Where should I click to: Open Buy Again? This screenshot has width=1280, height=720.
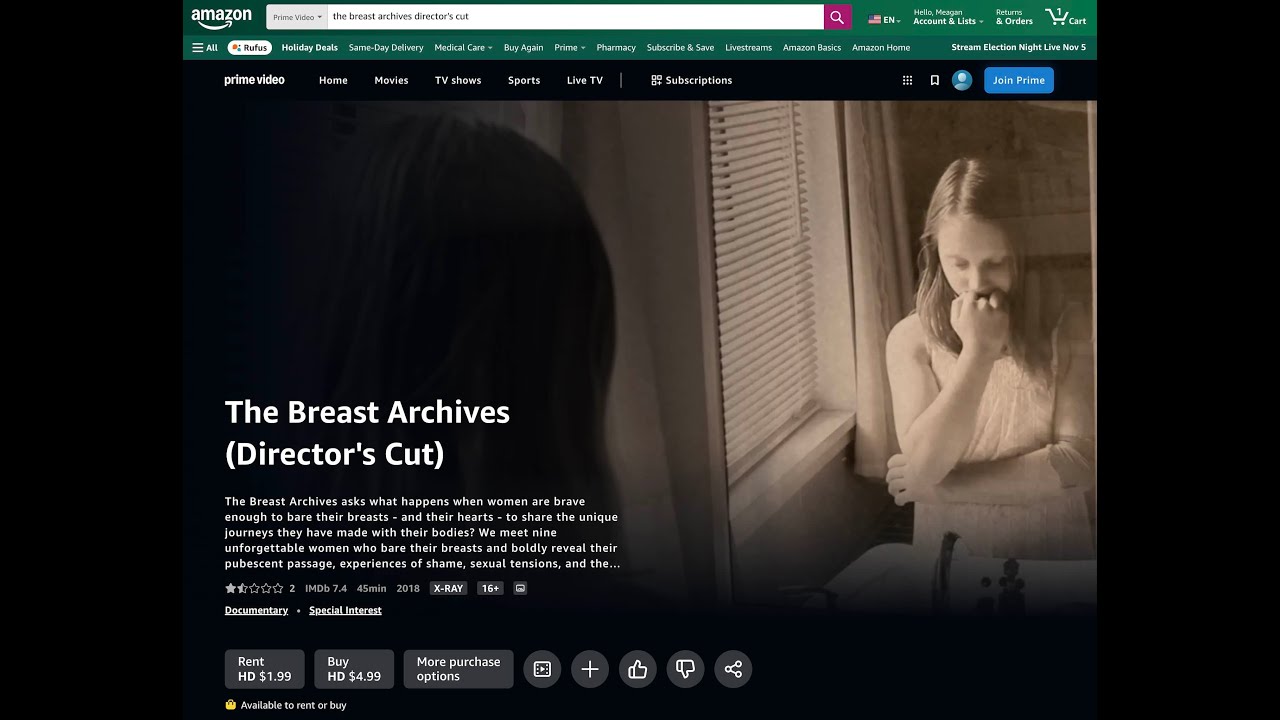click(x=524, y=47)
